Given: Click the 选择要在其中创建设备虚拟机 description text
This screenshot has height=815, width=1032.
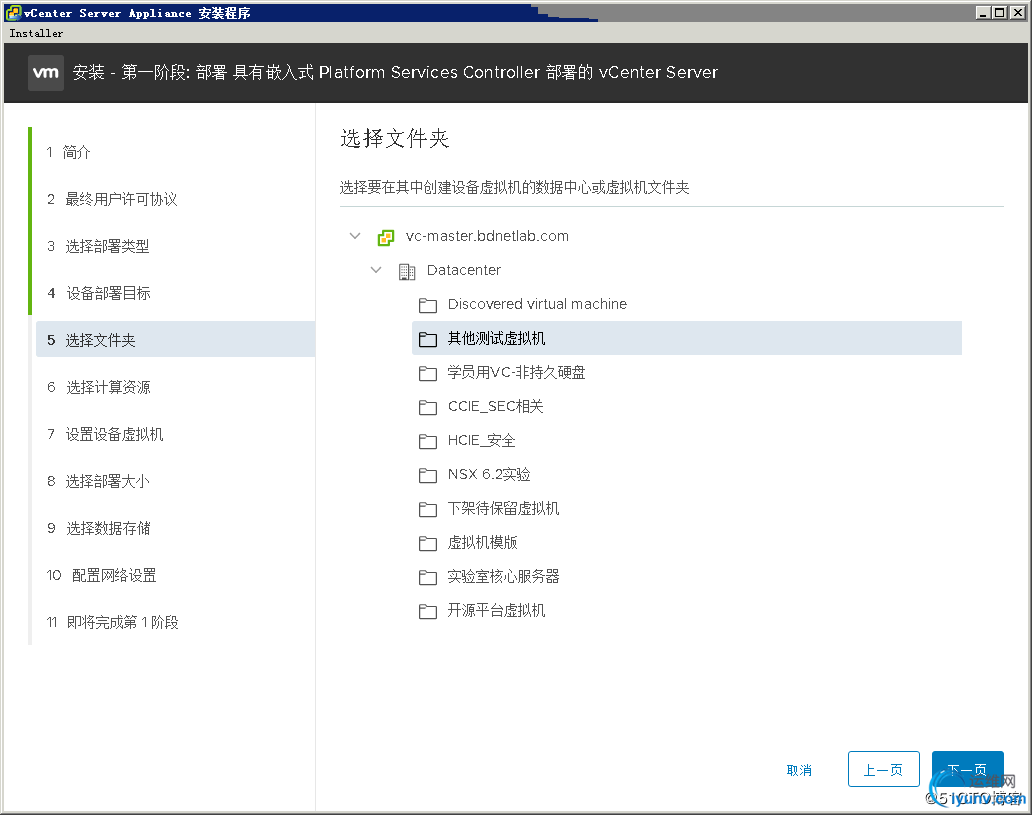Looking at the screenshot, I should (x=515, y=188).
